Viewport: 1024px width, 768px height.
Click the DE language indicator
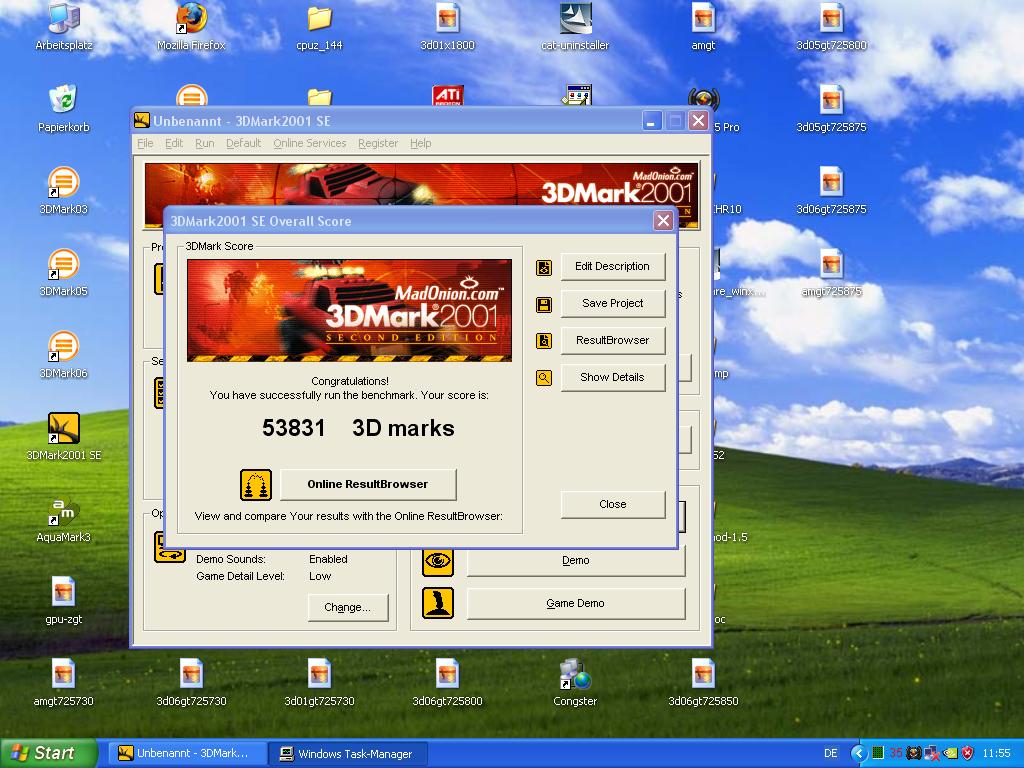(x=831, y=753)
